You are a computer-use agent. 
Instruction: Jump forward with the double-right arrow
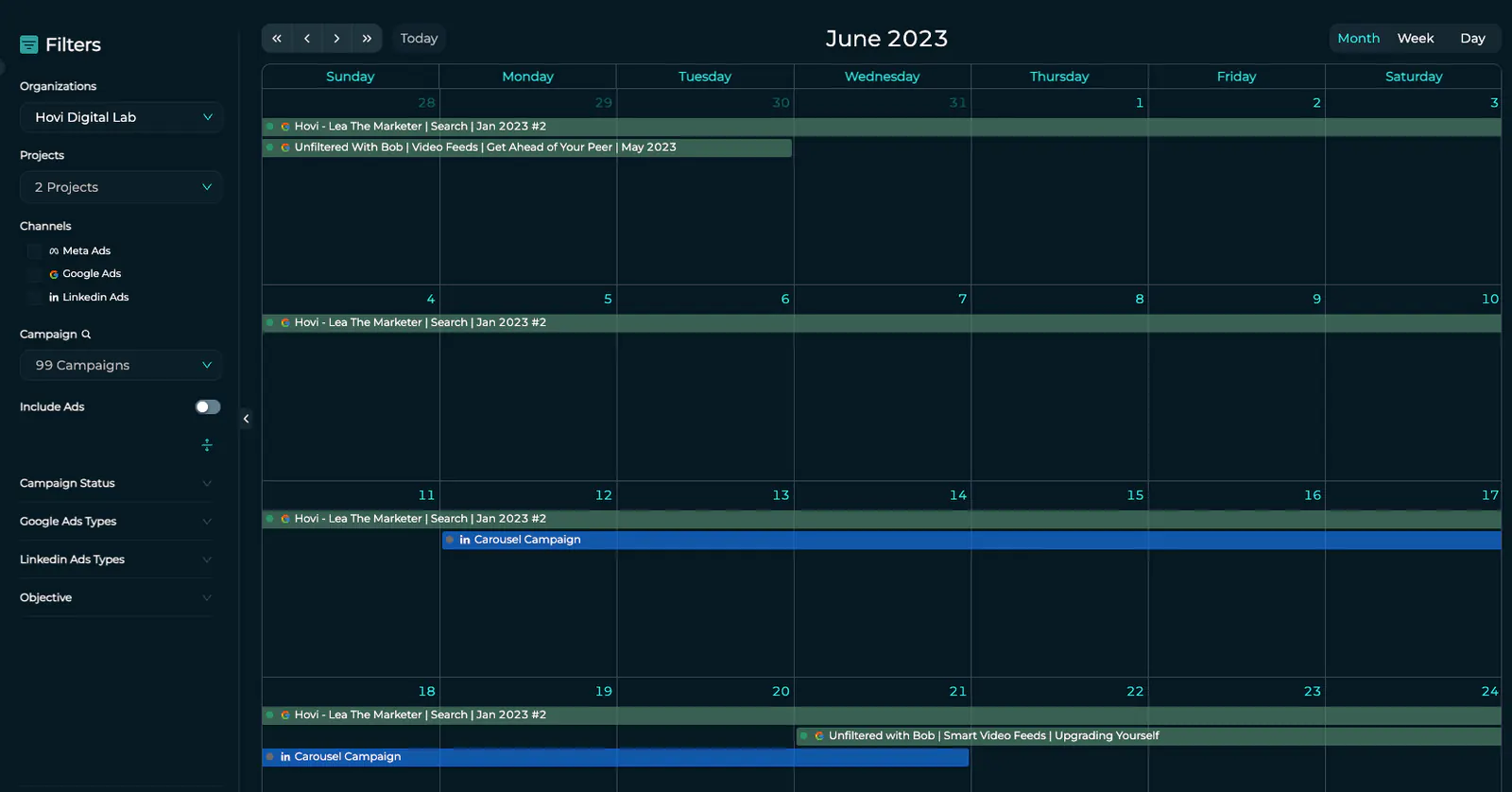pyautogui.click(x=367, y=39)
